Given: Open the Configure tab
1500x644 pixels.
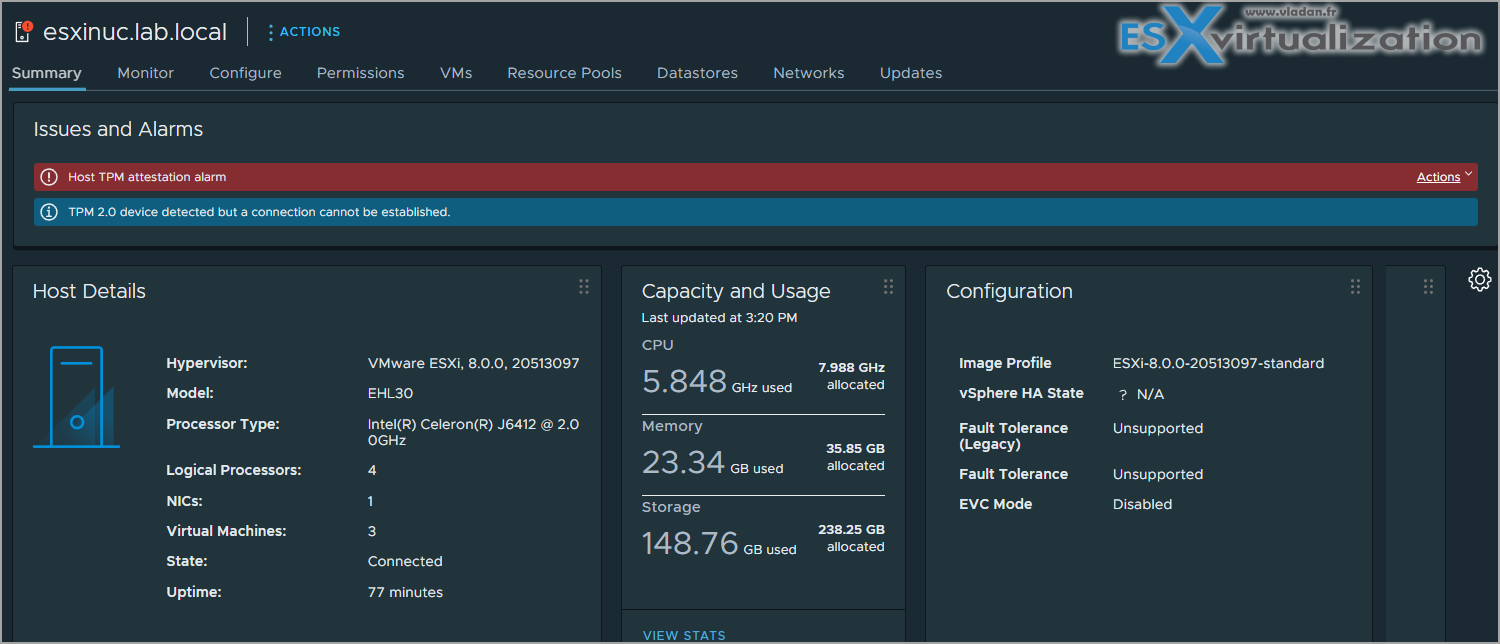Looking at the screenshot, I should tap(245, 73).
